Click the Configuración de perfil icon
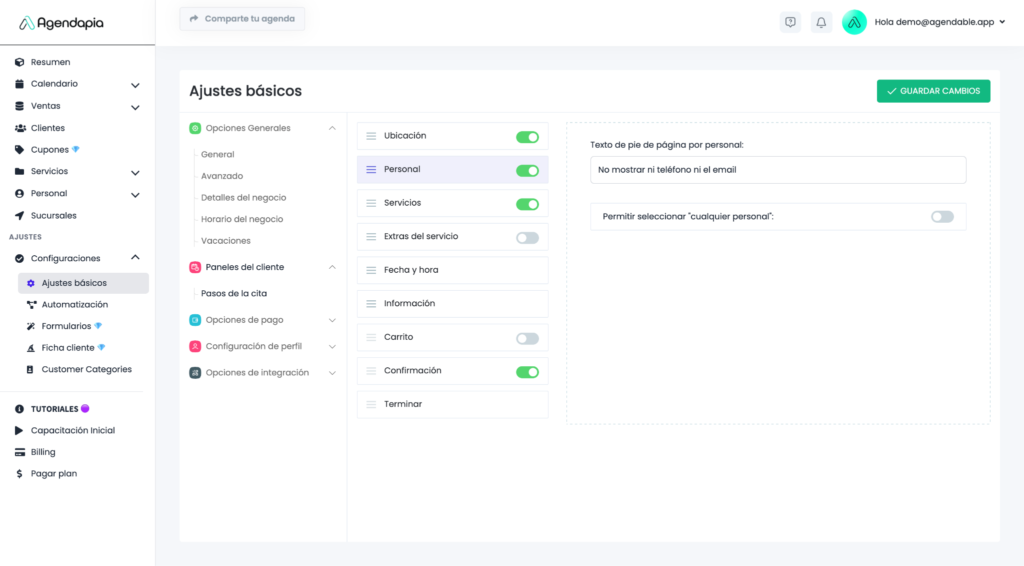Image resolution: width=1024 pixels, height=566 pixels. point(195,346)
